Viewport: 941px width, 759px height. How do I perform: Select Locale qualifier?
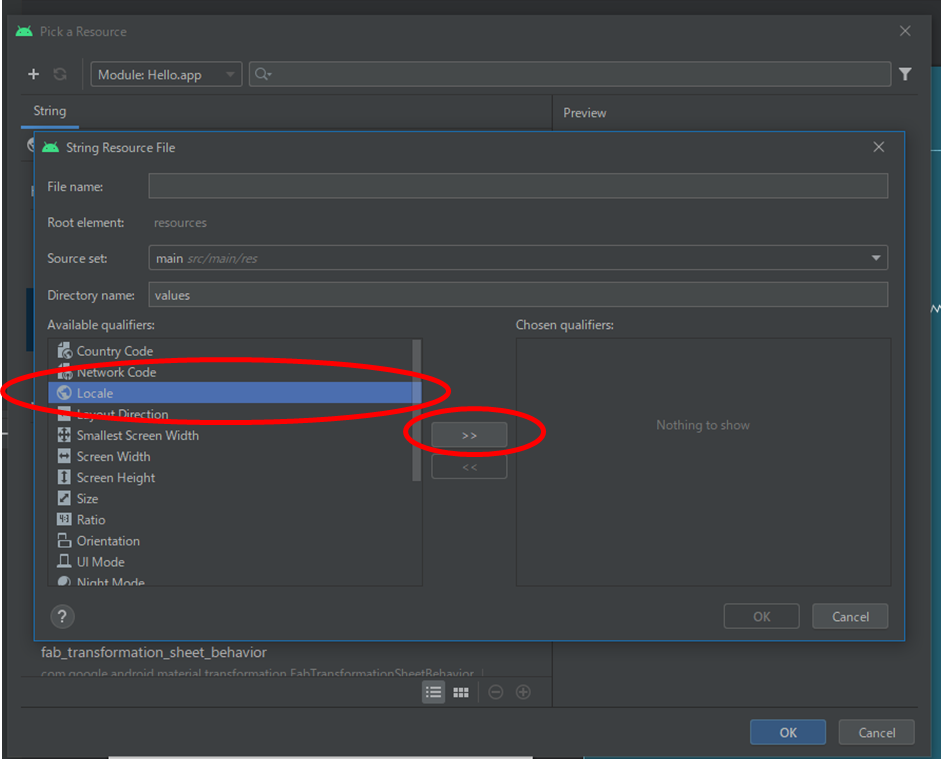point(230,393)
